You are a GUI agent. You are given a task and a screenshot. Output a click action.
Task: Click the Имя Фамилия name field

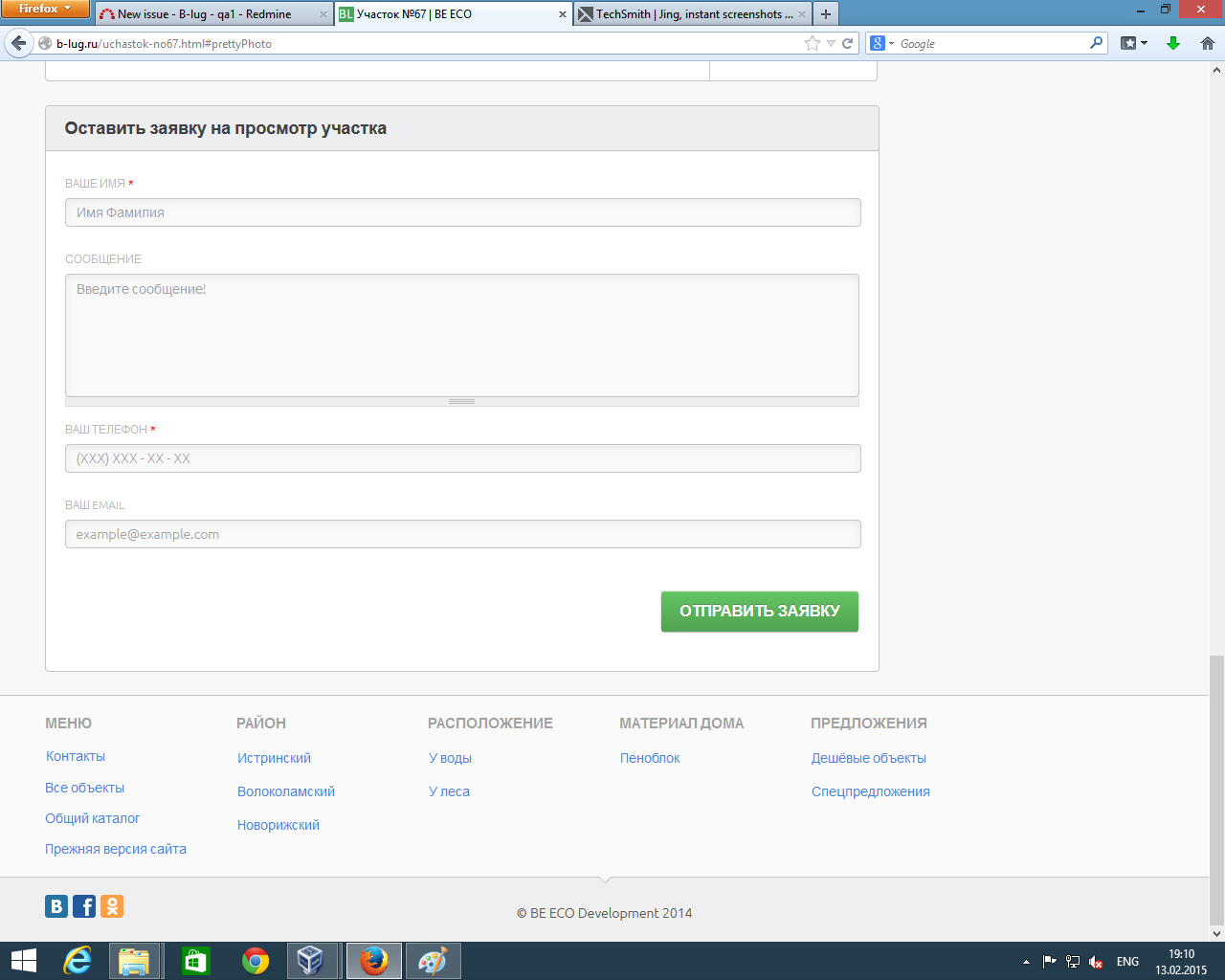click(x=462, y=212)
